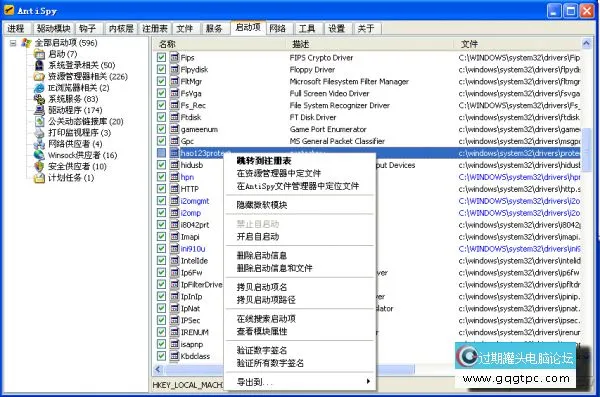Click the 安全供应者 shield icon
This screenshot has height=397, width=600.
pos(39,167)
